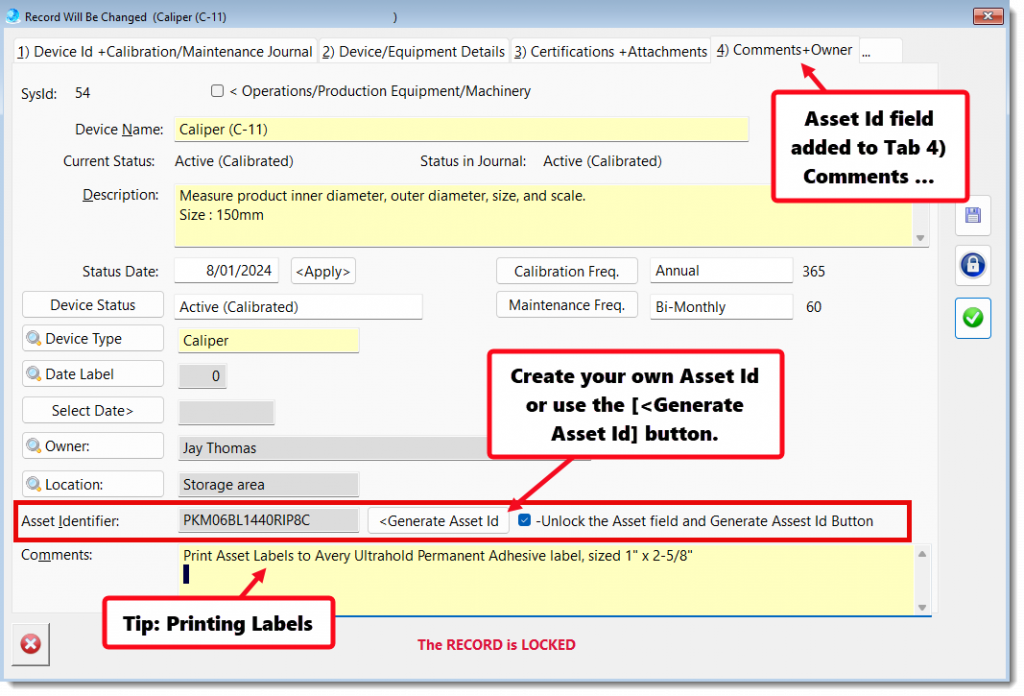This screenshot has height=696, width=1024.
Task: Open the Owner lookup button
Action: [x=93, y=446]
